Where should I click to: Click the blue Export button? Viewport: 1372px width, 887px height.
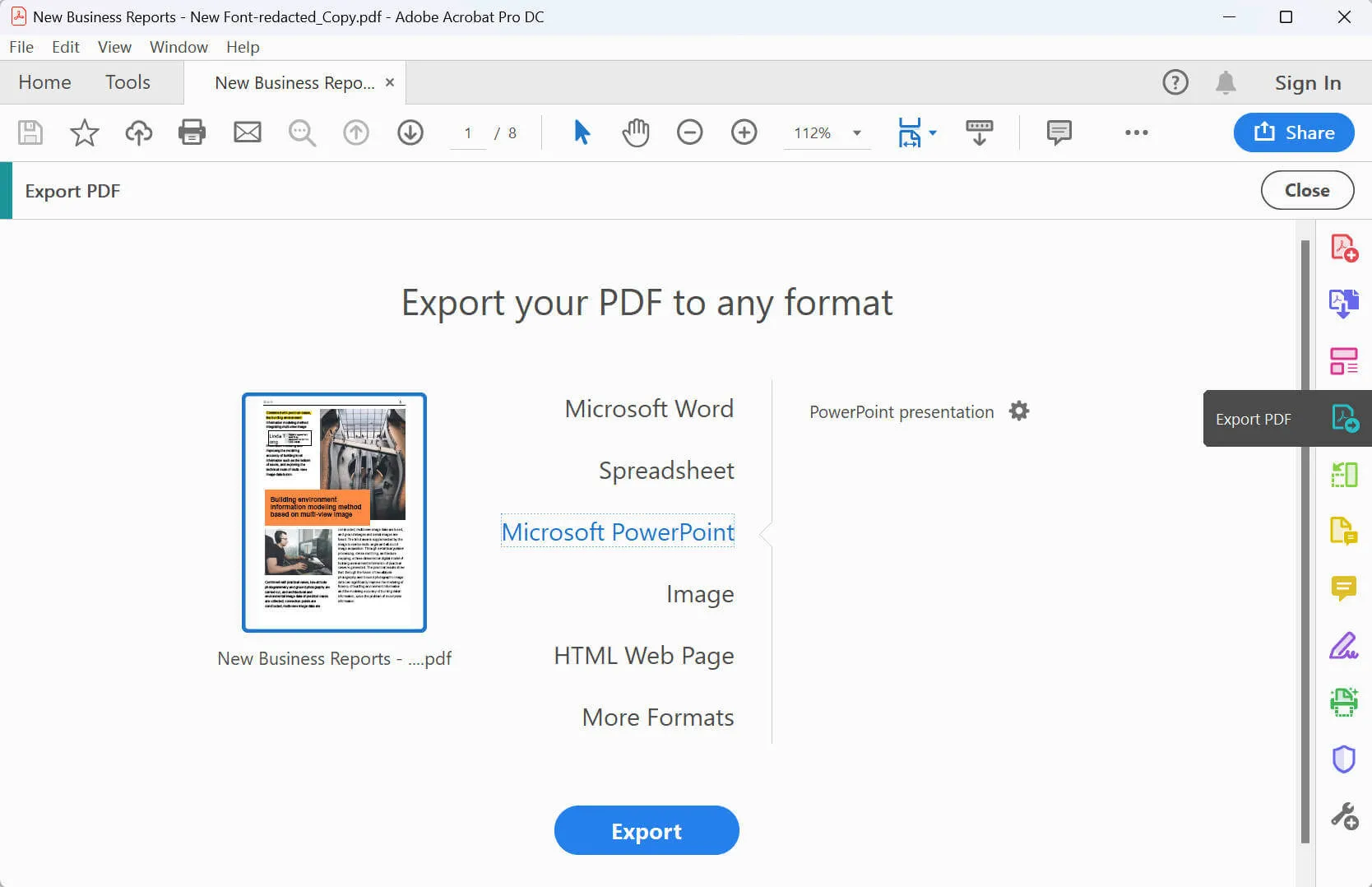(x=647, y=830)
